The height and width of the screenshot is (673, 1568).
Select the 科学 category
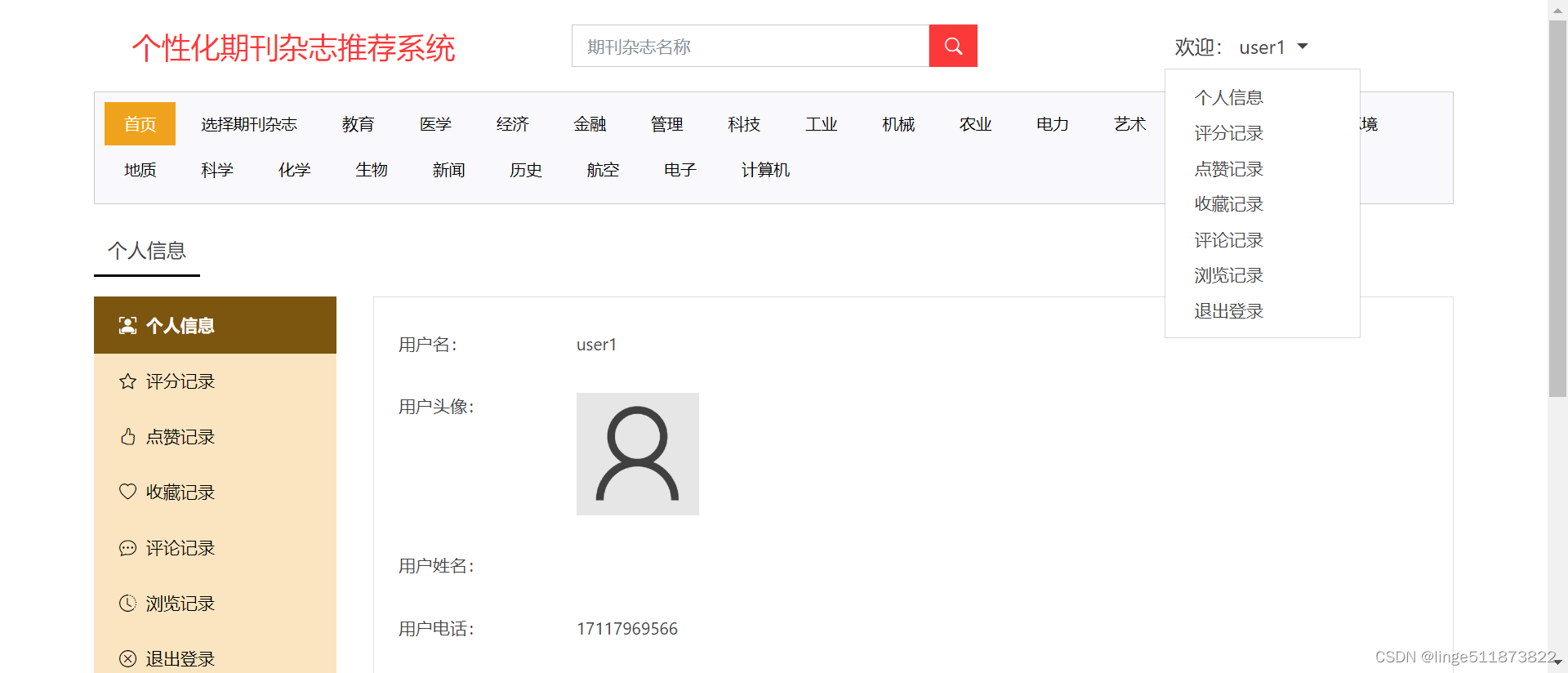pos(217,170)
